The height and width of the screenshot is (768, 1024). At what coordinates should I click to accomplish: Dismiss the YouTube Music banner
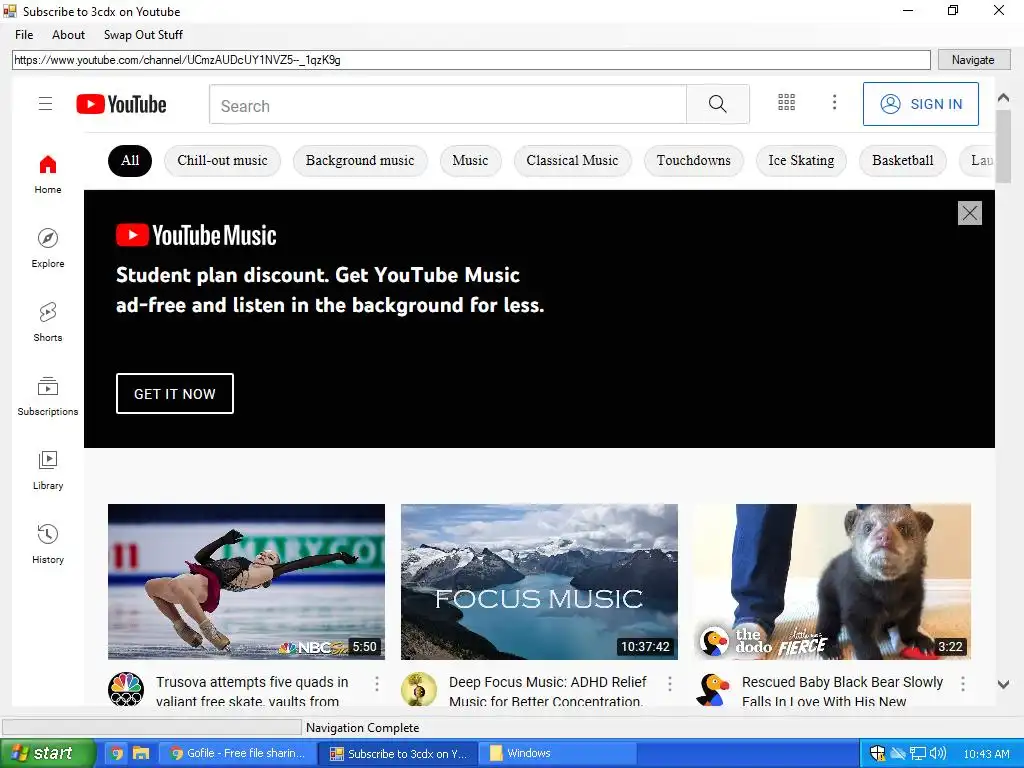click(x=970, y=213)
